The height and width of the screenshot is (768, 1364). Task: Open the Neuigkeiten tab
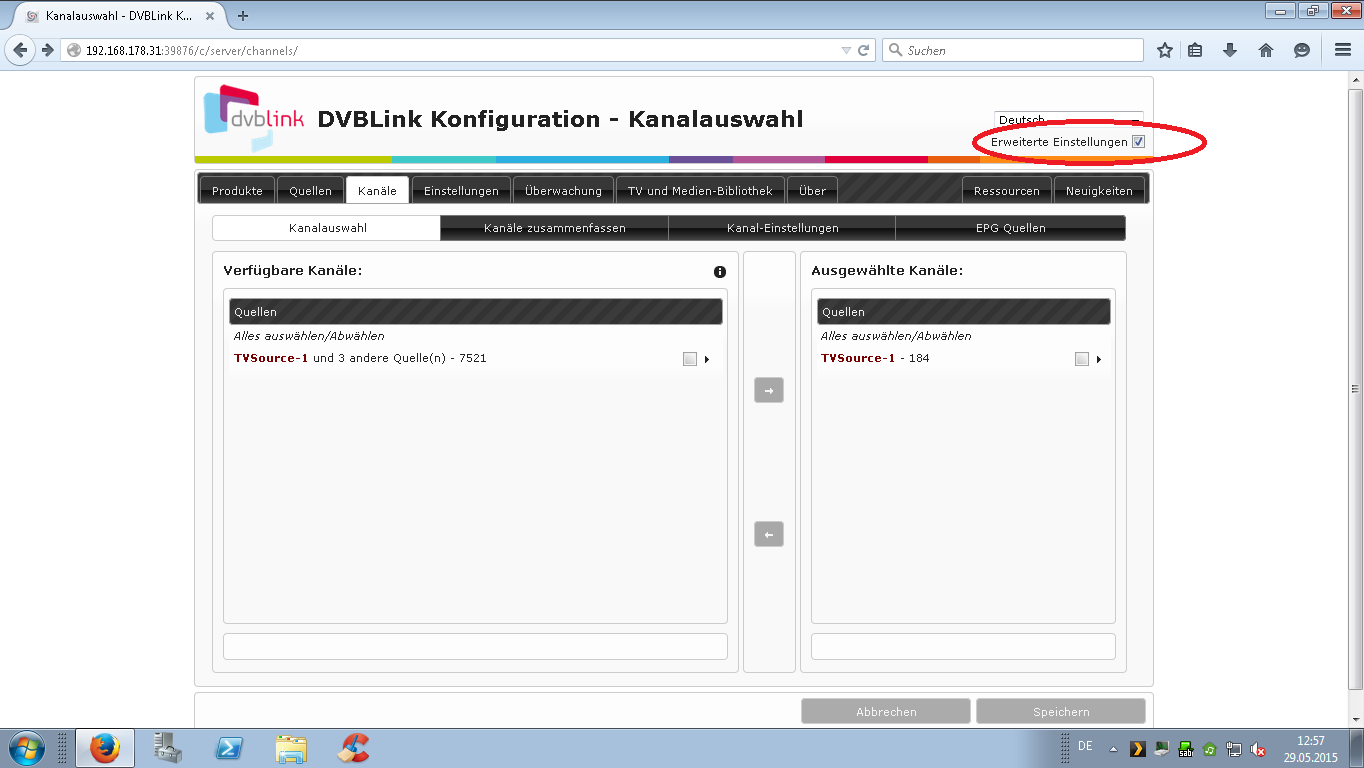pyautogui.click(x=1099, y=190)
